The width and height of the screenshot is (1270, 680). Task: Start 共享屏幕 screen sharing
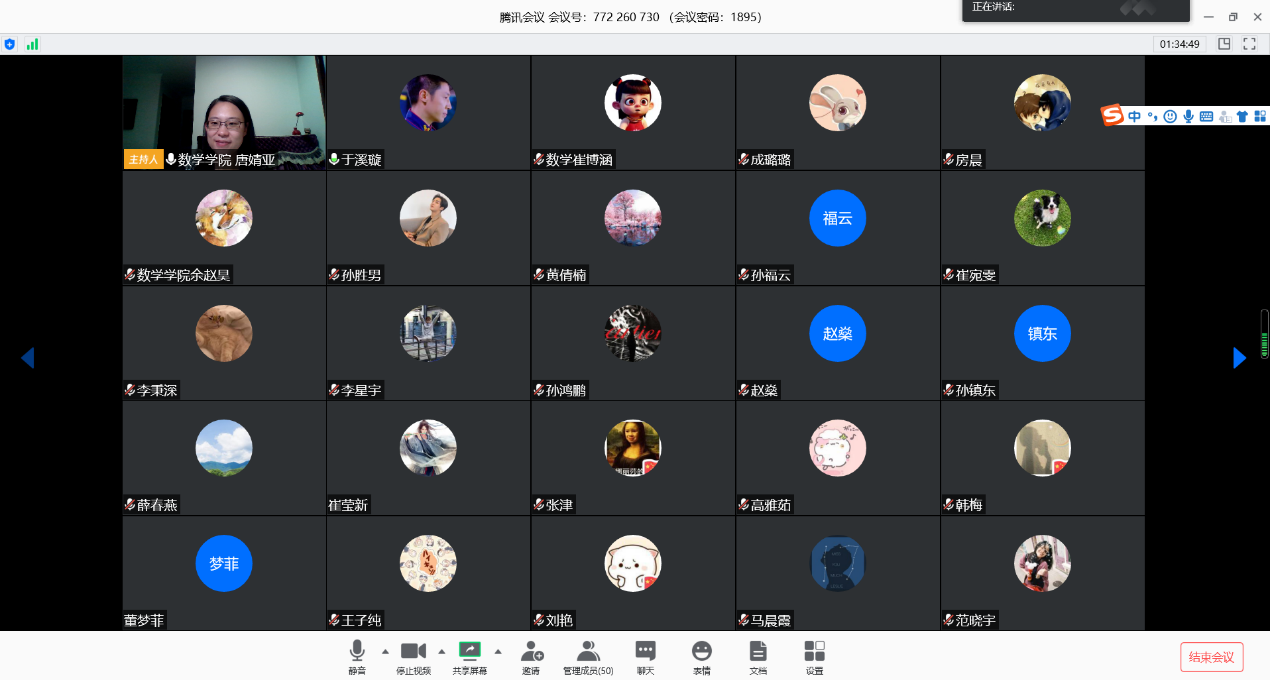469,656
